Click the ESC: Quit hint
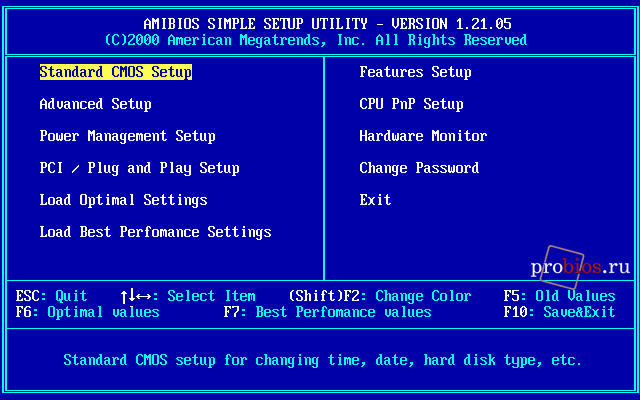The image size is (640, 400). click(x=51, y=296)
